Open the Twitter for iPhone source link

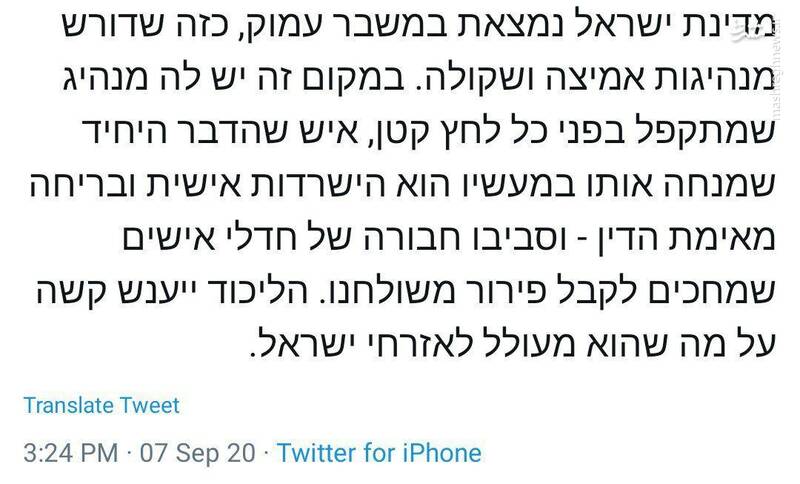coord(379,453)
